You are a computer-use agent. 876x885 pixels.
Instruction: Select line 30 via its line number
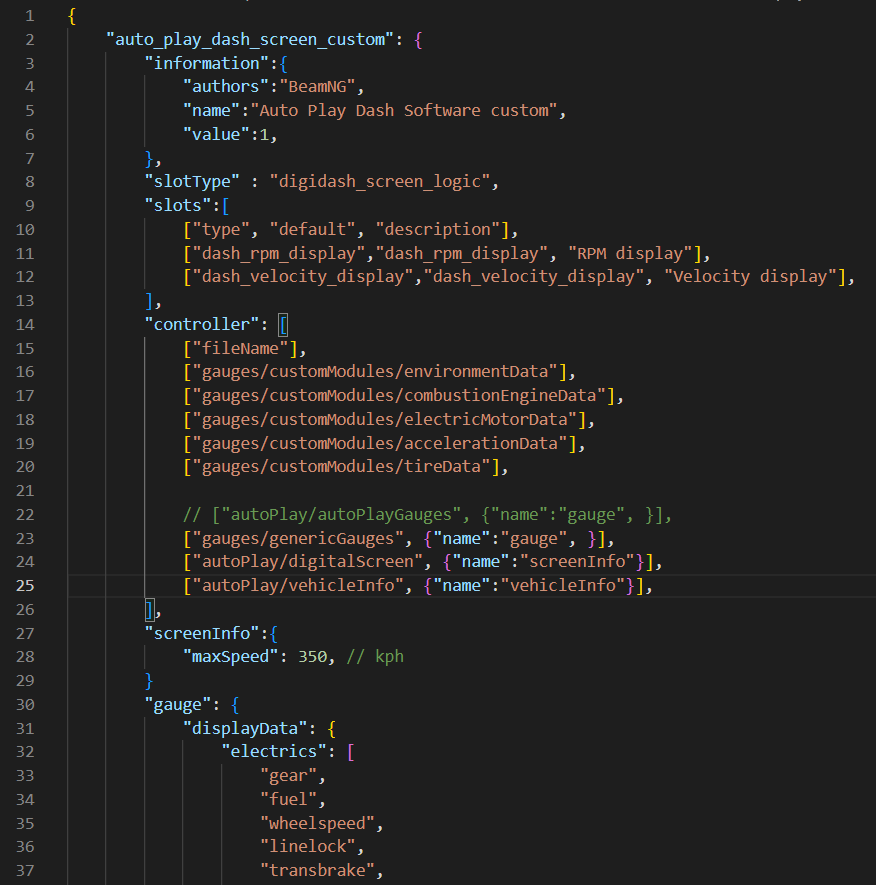[x=25, y=705]
